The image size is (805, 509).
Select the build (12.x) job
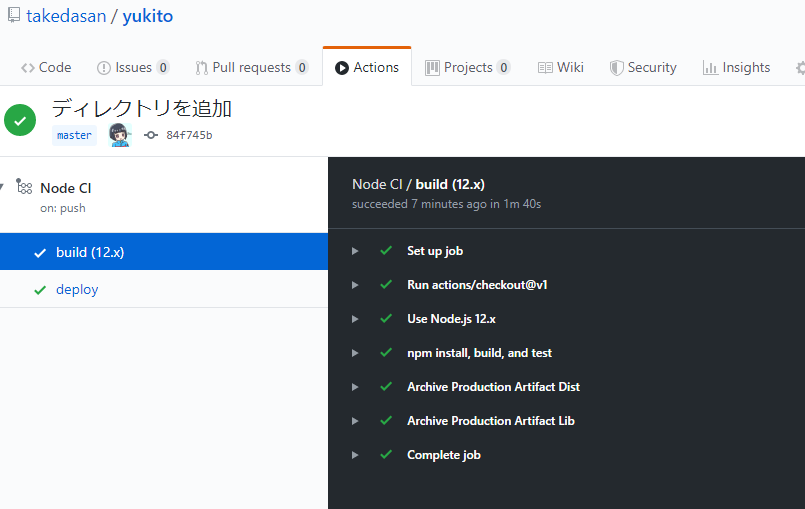tap(164, 252)
